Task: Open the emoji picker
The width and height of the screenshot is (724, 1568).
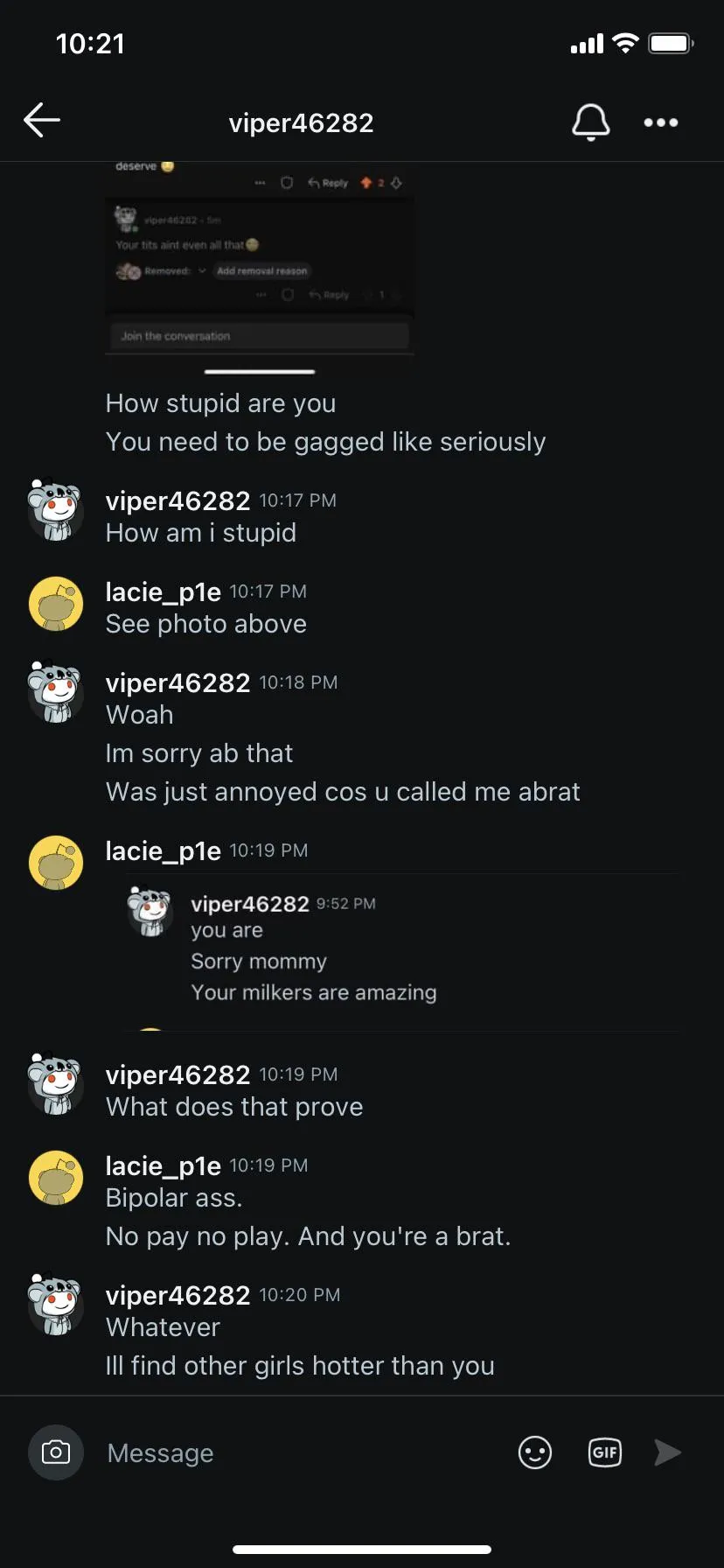Action: (x=535, y=1452)
